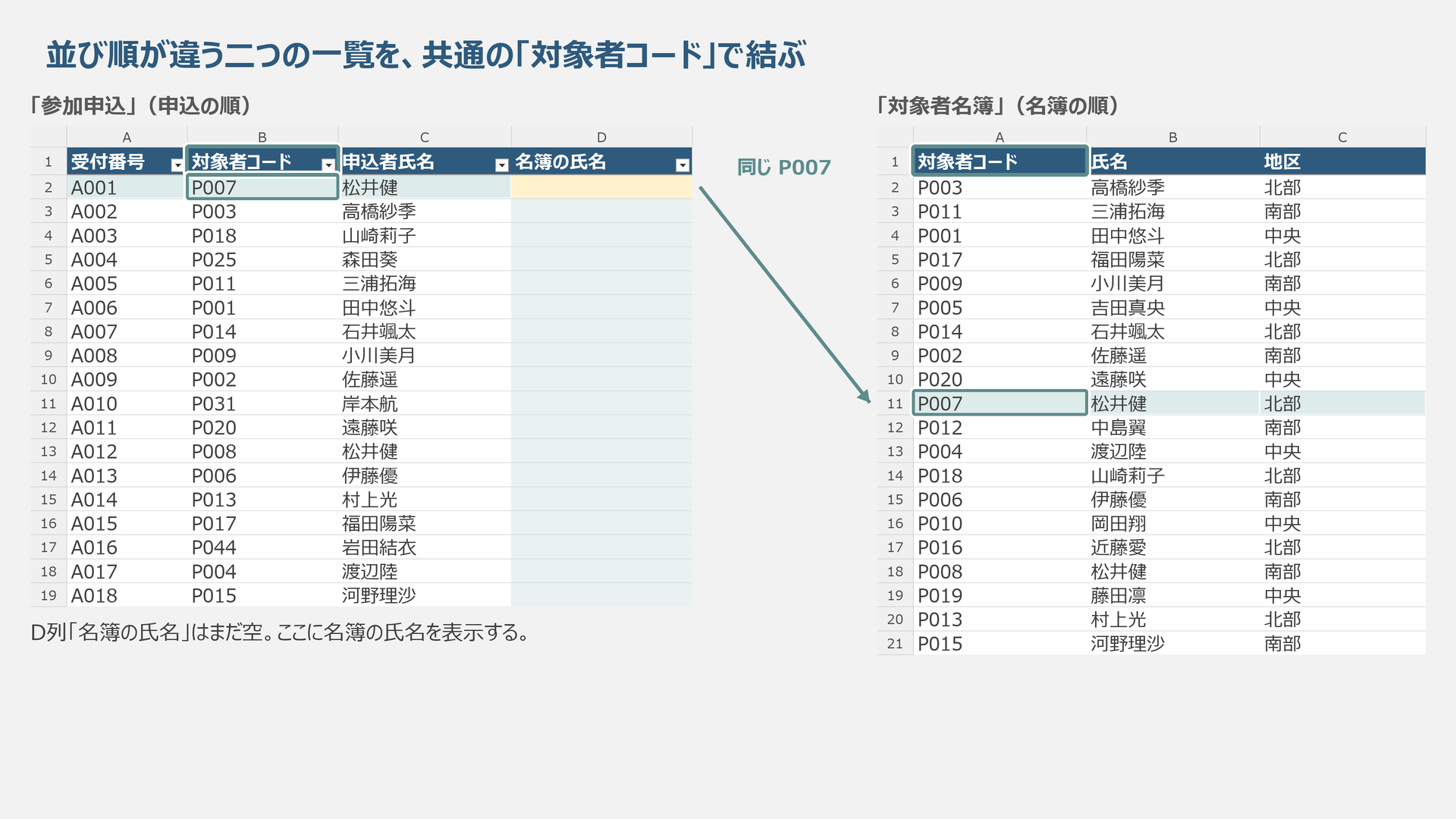This screenshot has height=819, width=1456.
Task: Open the 申込者氏名 column filter dropdown
Action: 501,165
